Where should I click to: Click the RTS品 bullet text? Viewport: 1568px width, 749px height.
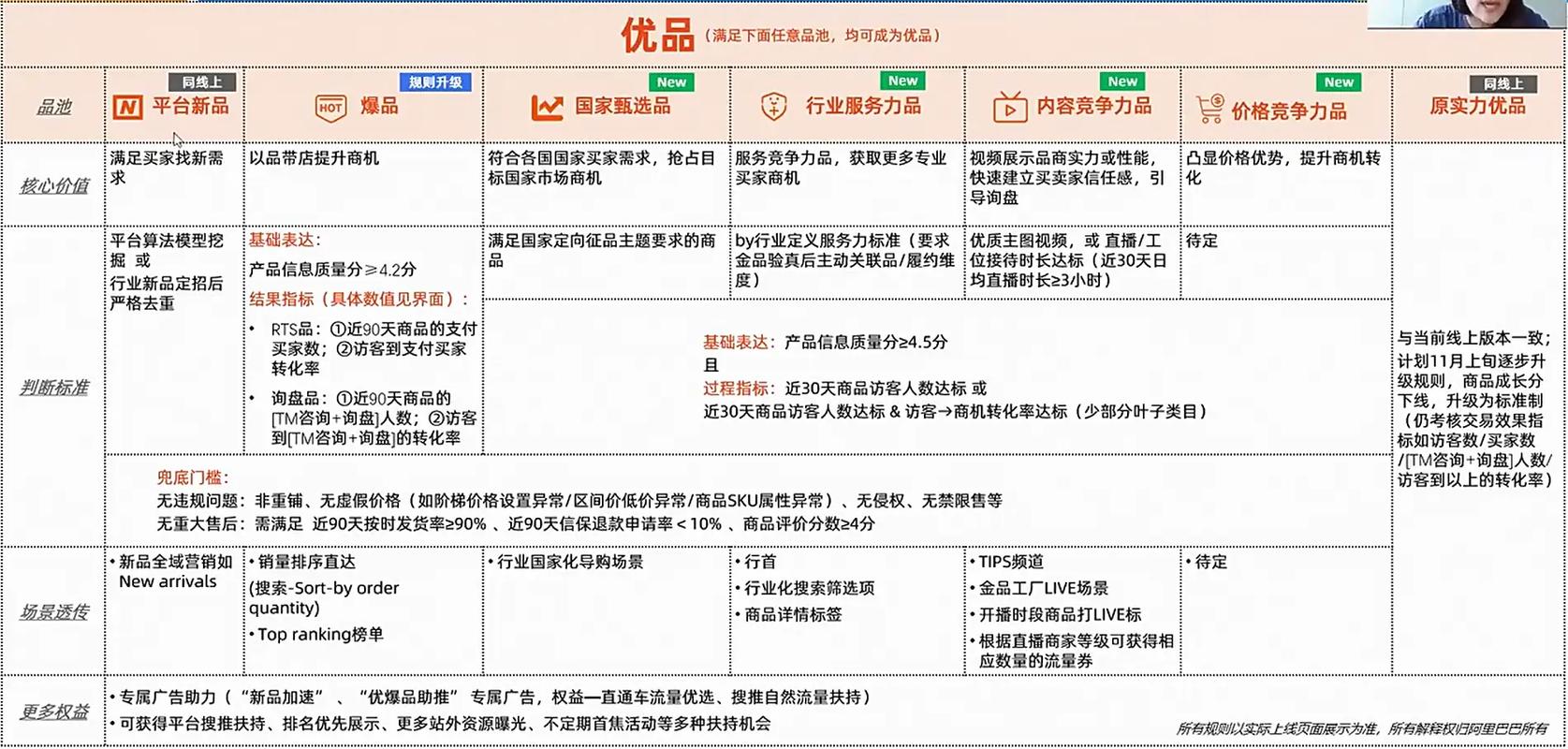[x=374, y=349]
